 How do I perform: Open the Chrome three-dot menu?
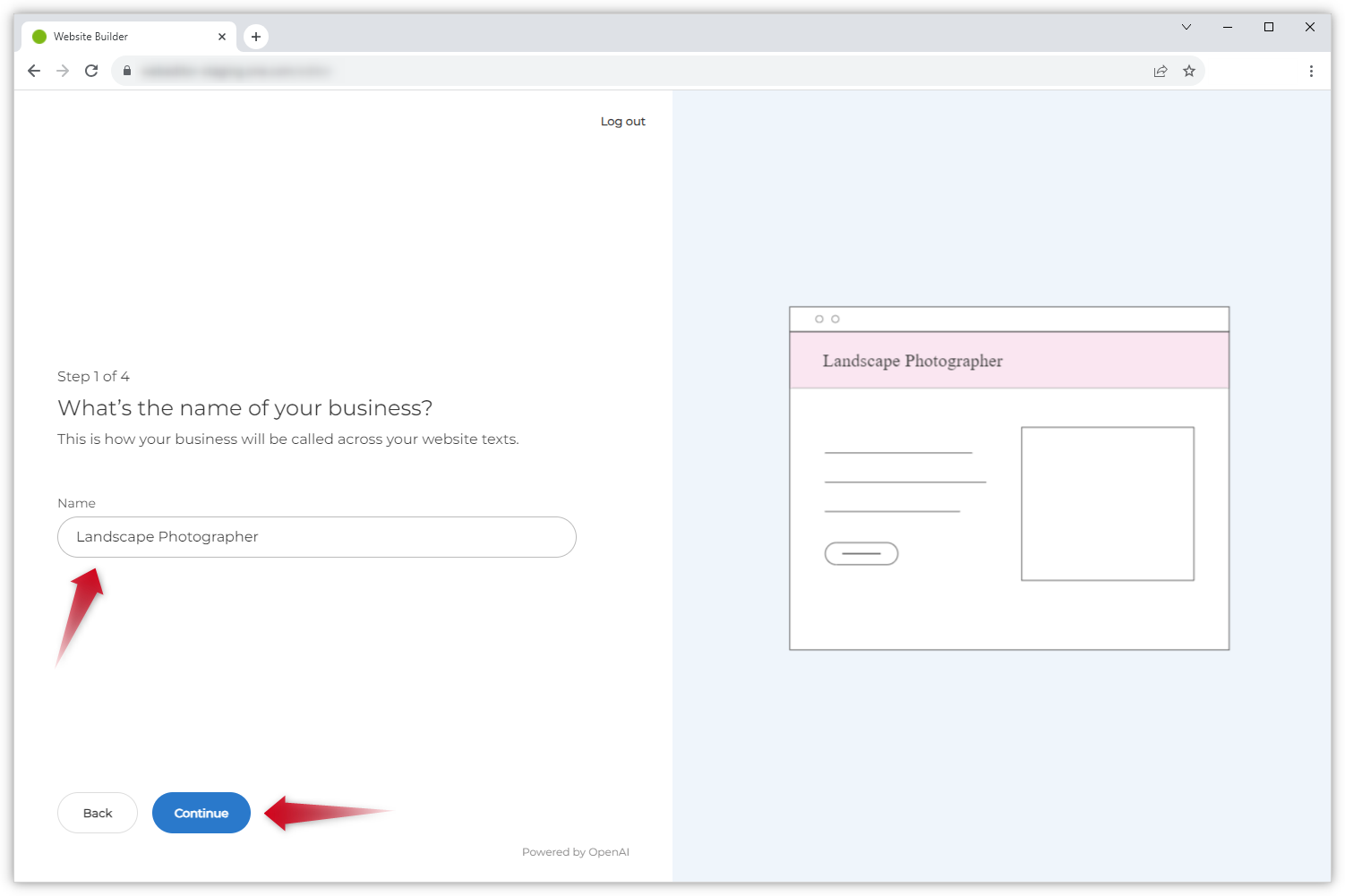point(1311,71)
